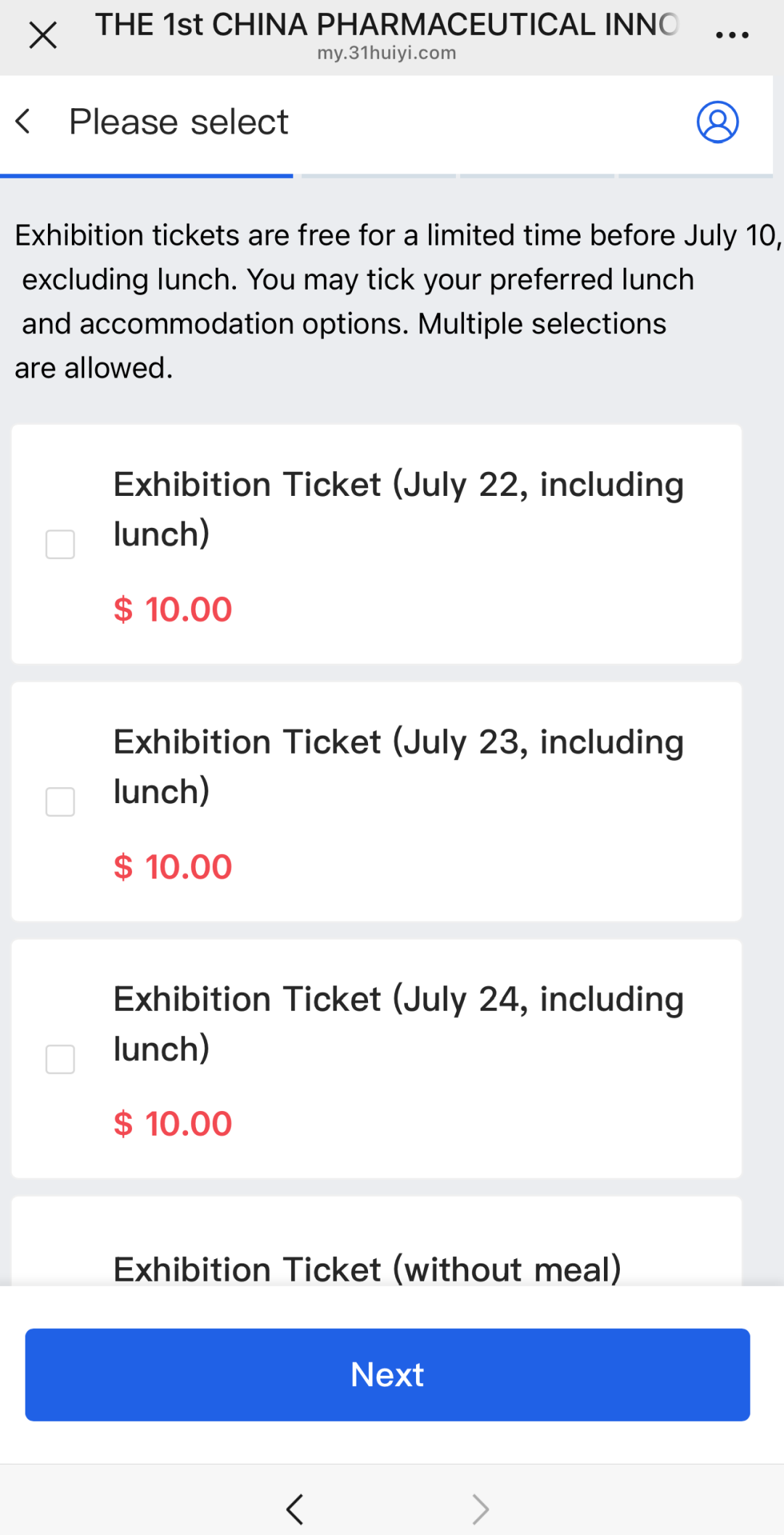Go back using the header chevron beside Please select
This screenshot has height=1535, width=784.
[x=23, y=121]
